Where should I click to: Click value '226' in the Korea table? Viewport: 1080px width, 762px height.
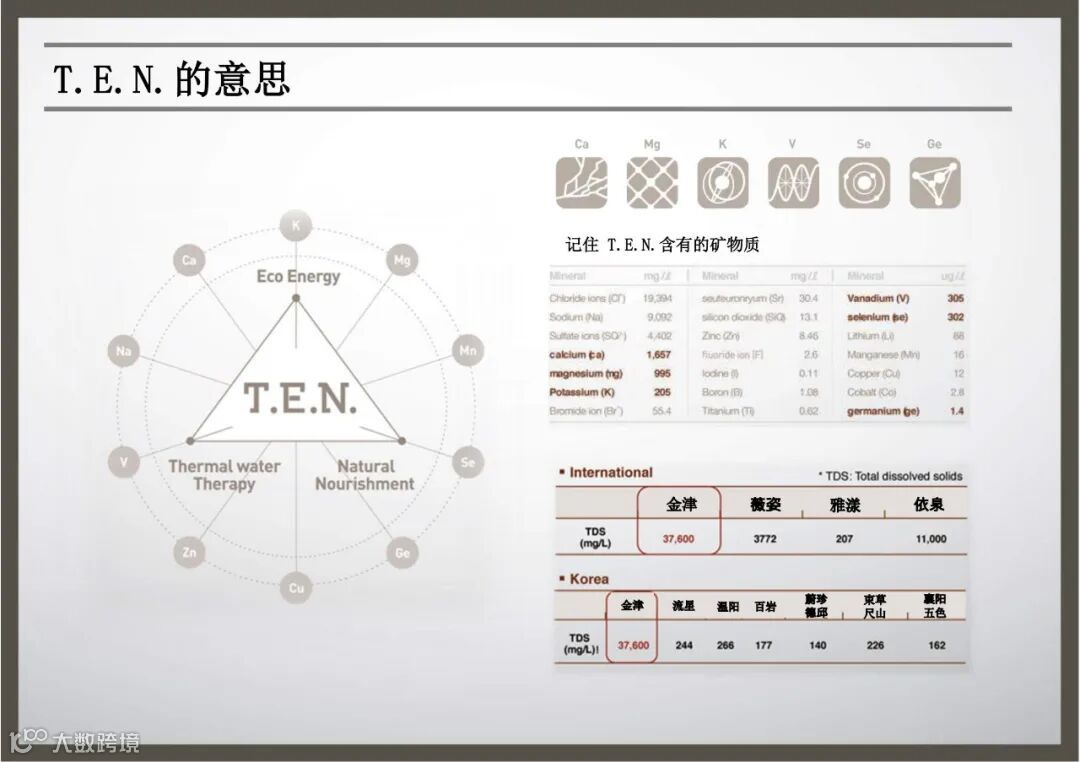pos(875,646)
